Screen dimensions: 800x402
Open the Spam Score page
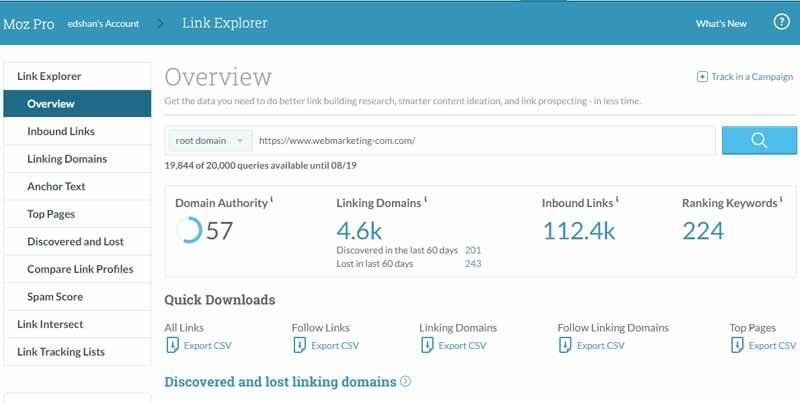click(77, 296)
